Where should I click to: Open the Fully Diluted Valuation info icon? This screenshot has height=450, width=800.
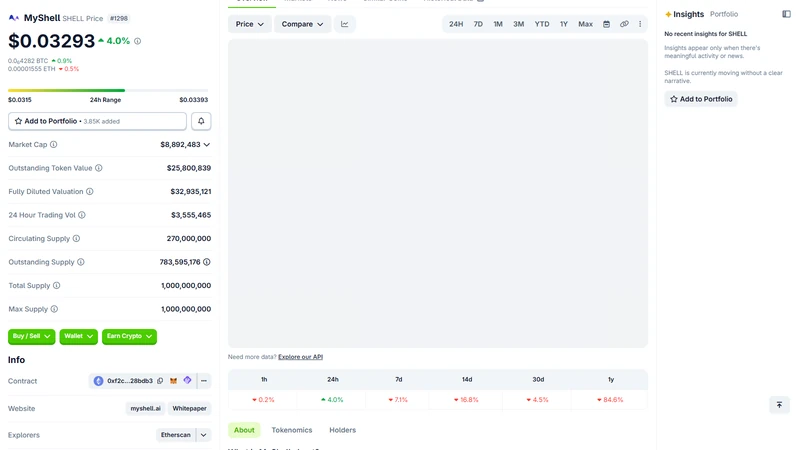coord(90,191)
